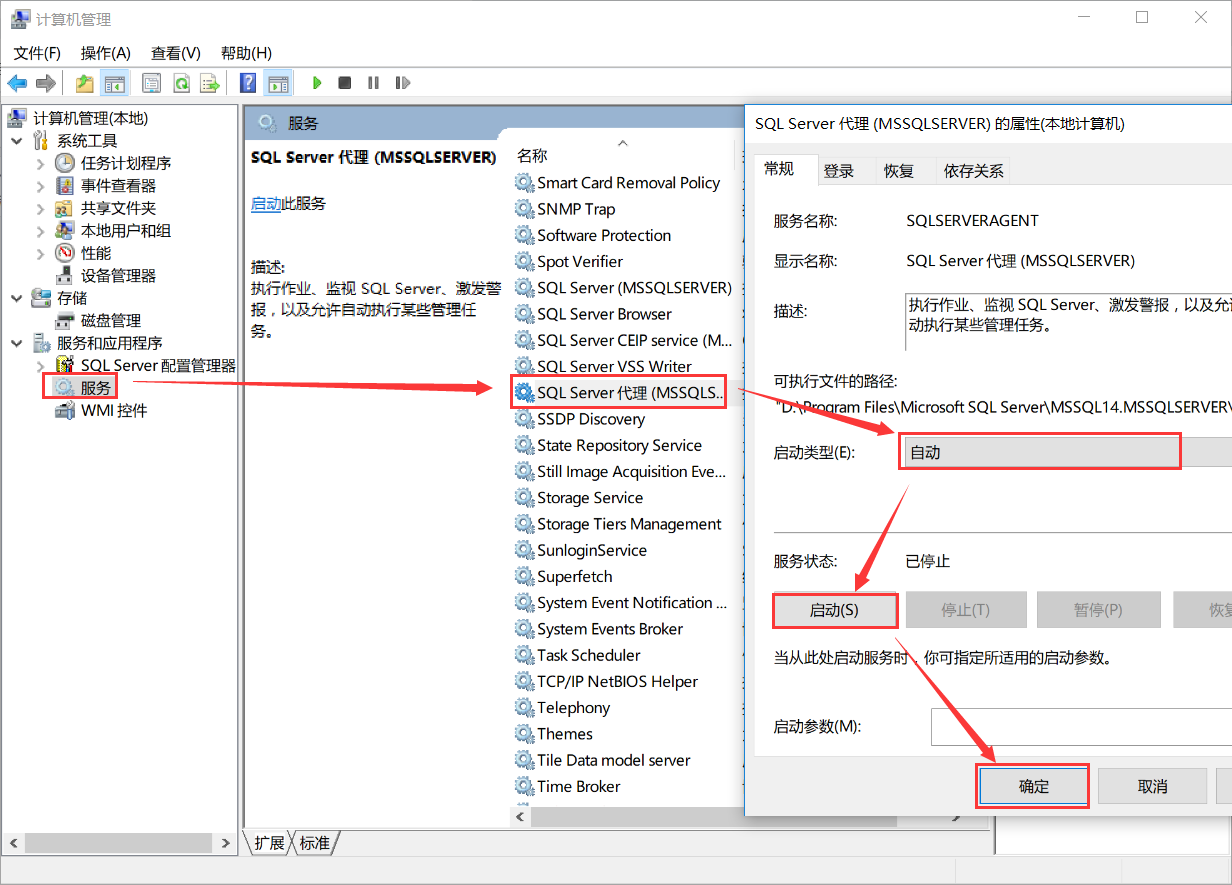Image resolution: width=1232 pixels, height=885 pixels.
Task: Switch to the 依存关系 tab
Action: point(974,171)
